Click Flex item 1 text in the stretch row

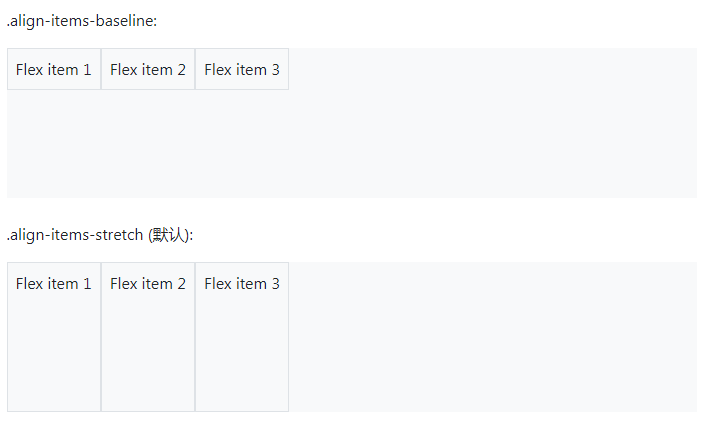tap(54, 284)
